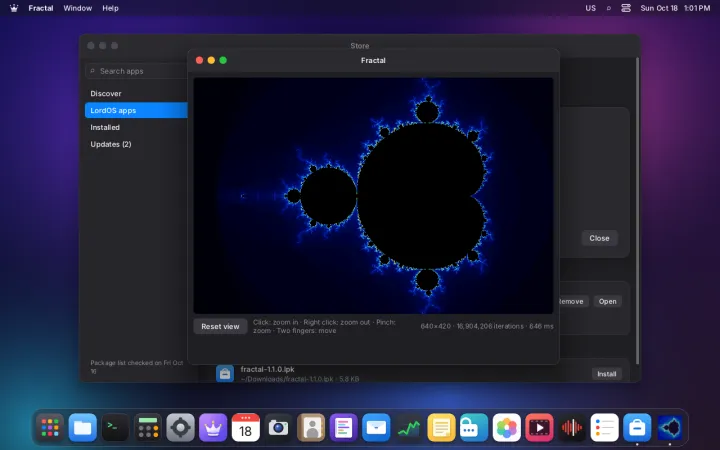Click the date and time in menu bar
This screenshot has width=720, height=450.
pyautogui.click(x=675, y=8)
